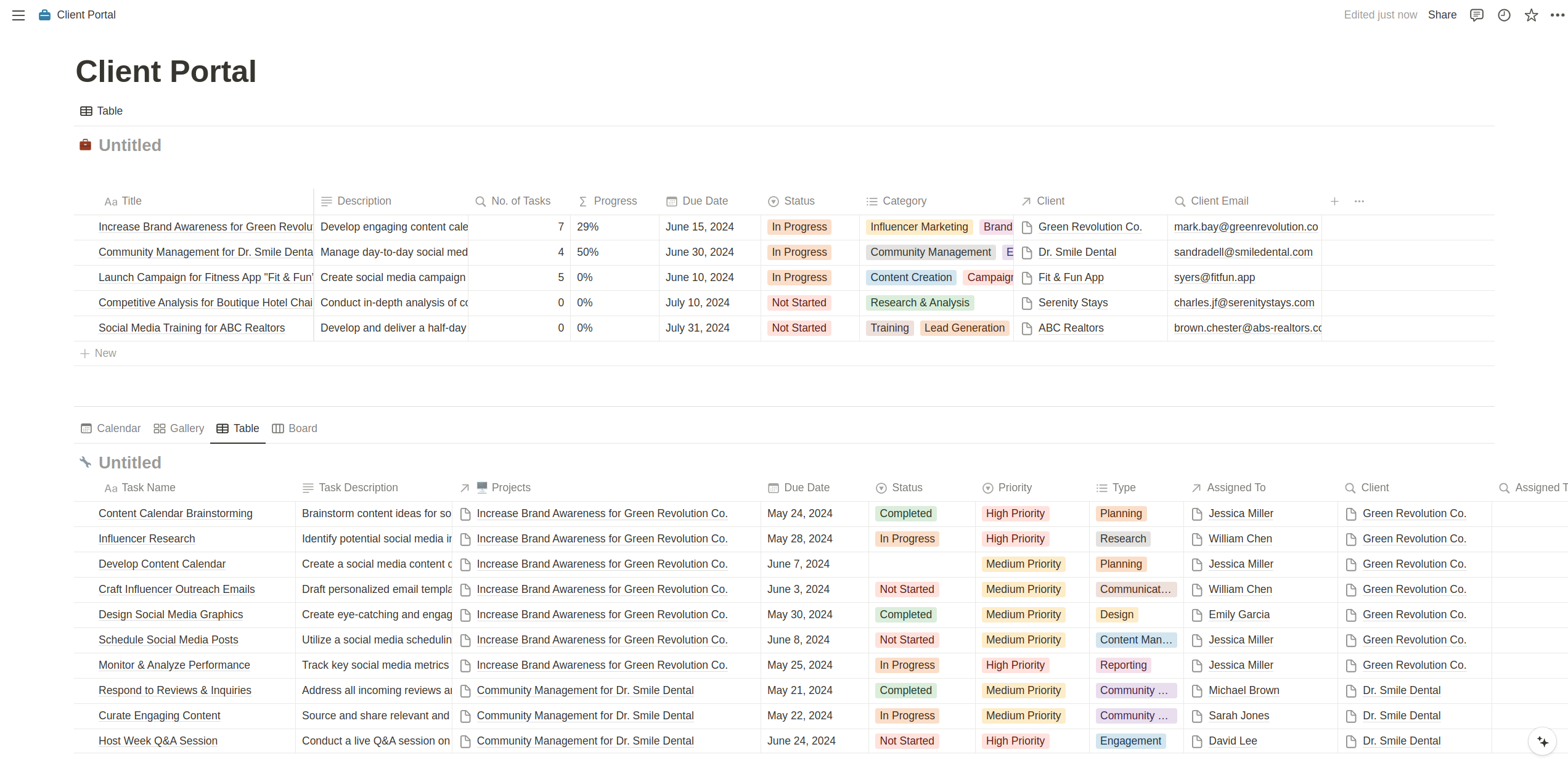Image resolution: width=1568 pixels, height=776 pixels.
Task: Open ABC Realtors client page icon
Action: coord(1027,329)
